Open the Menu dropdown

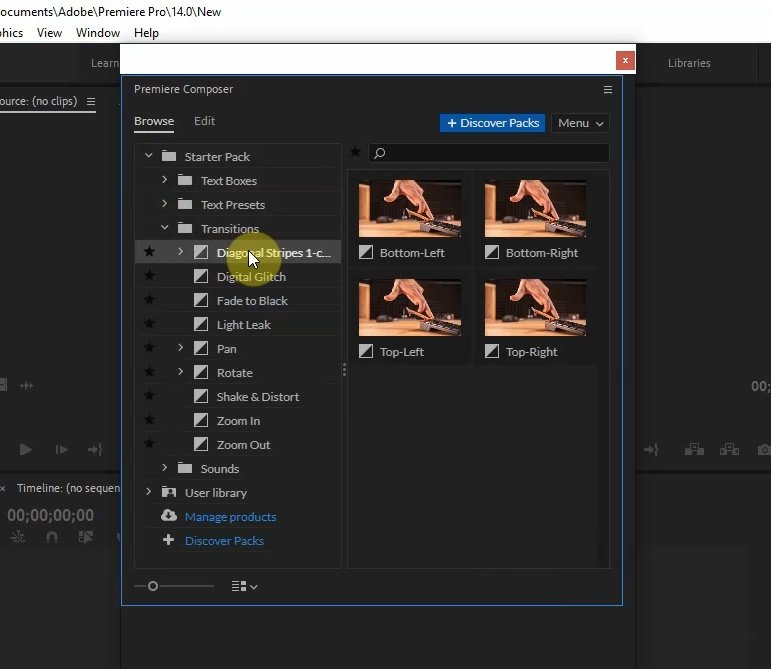click(580, 123)
